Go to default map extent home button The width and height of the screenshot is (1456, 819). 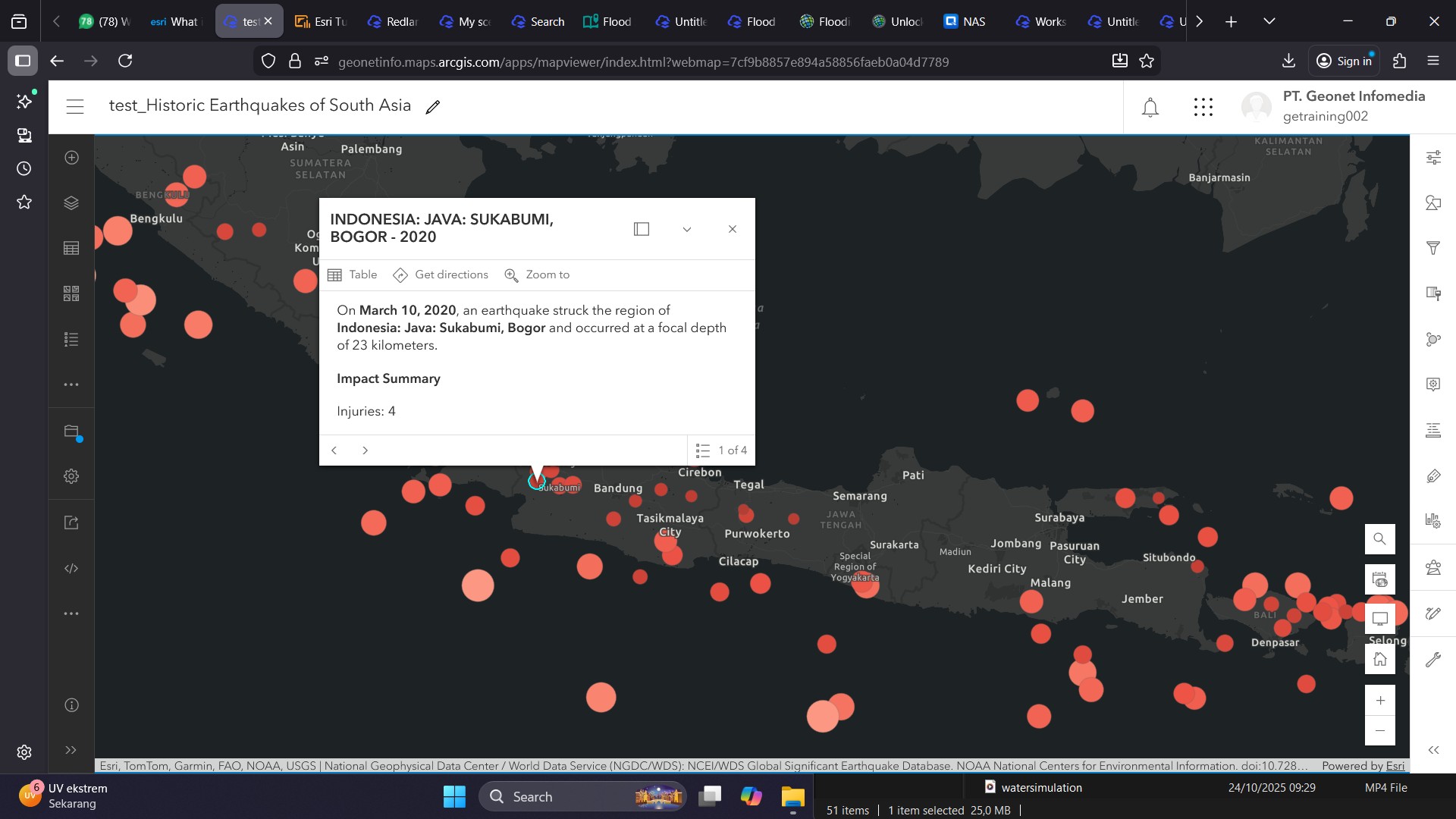[1379, 659]
